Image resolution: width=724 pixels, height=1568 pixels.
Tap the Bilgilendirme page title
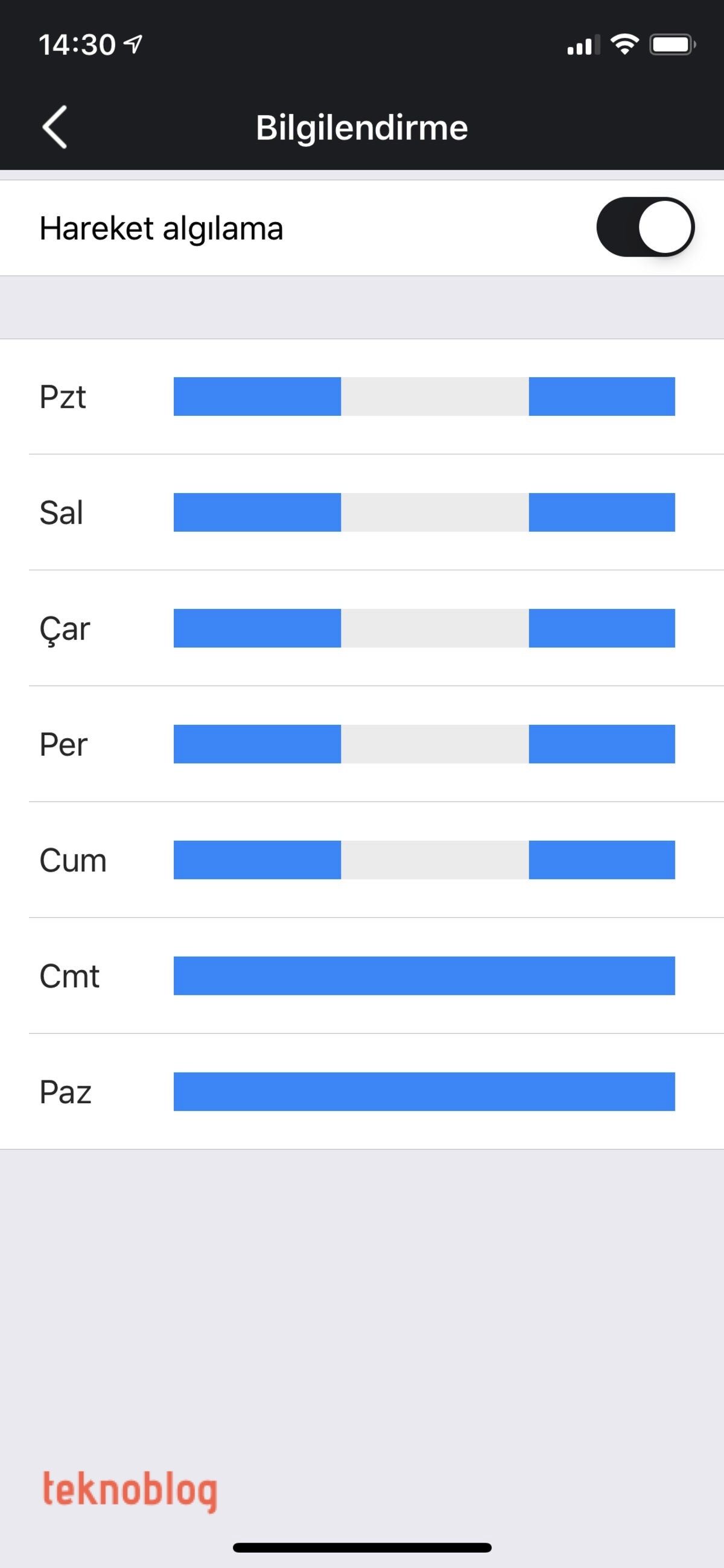point(362,128)
